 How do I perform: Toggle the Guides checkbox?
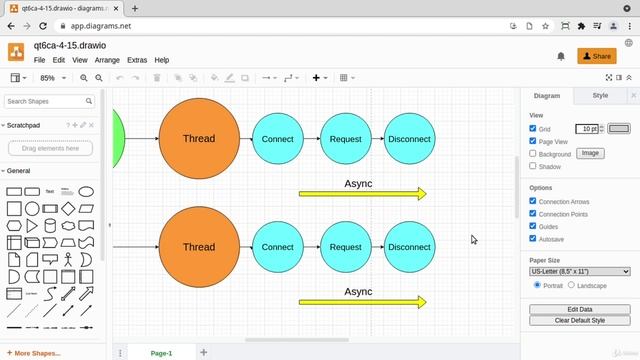tap(533, 226)
